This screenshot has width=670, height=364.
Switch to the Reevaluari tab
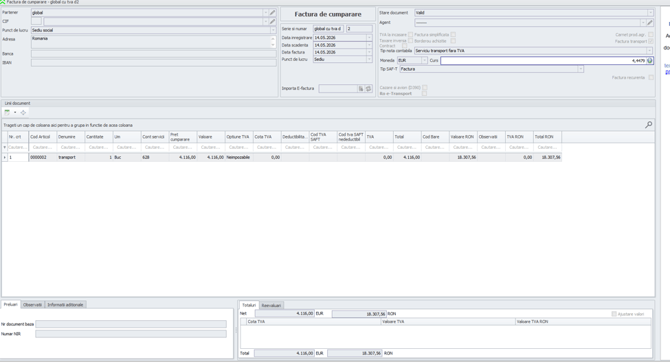tap(271, 305)
